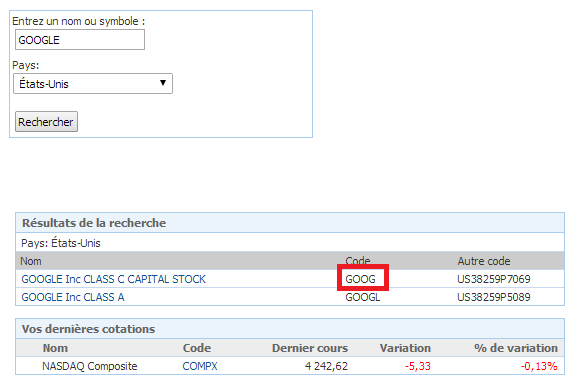Viewport: 570px width, 385px height.
Task: Open the Pays country dropdown
Action: point(93,84)
